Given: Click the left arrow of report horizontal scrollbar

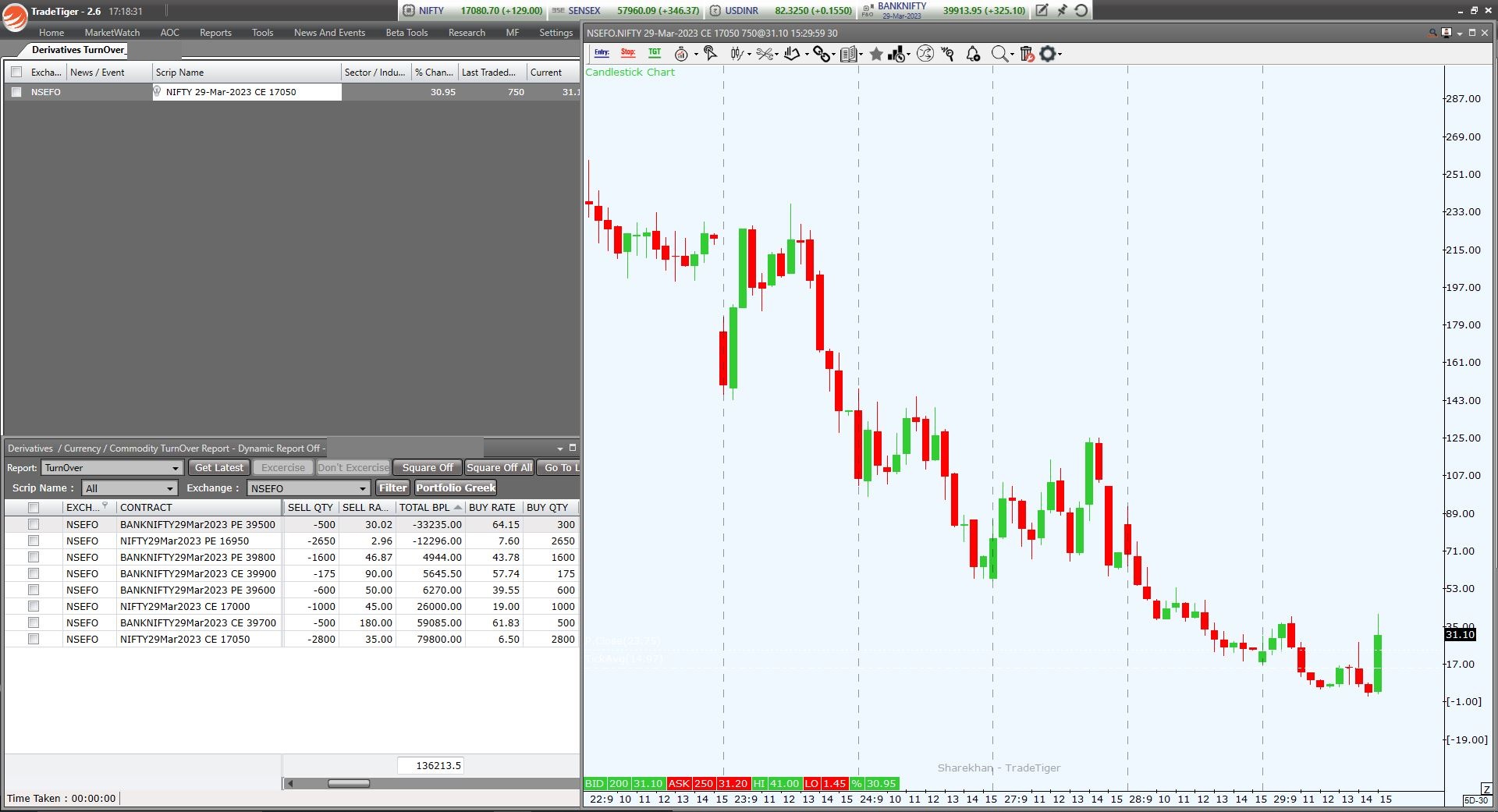Looking at the screenshot, I should coord(290,784).
